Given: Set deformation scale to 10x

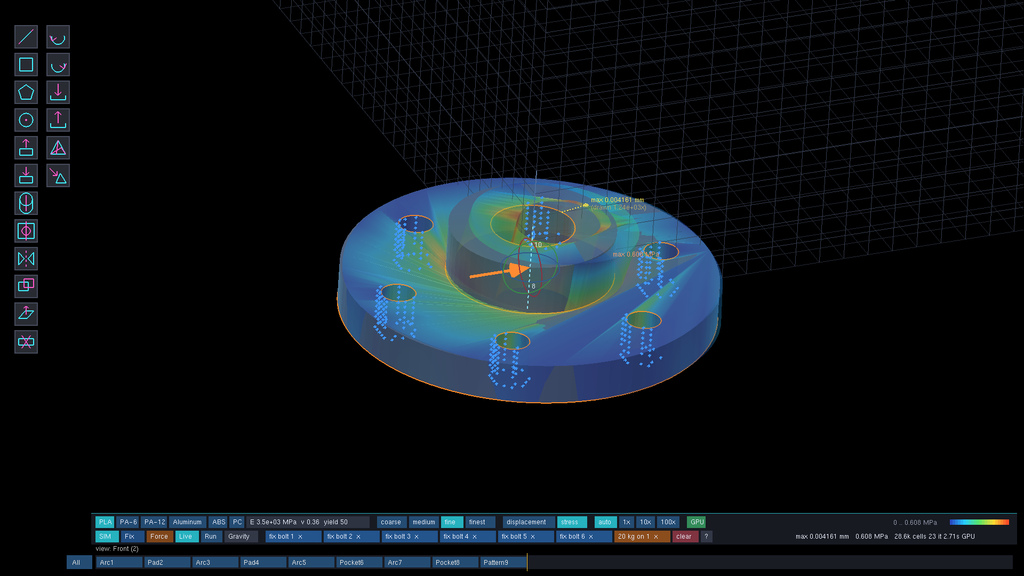Looking at the screenshot, I should pyautogui.click(x=645, y=522).
